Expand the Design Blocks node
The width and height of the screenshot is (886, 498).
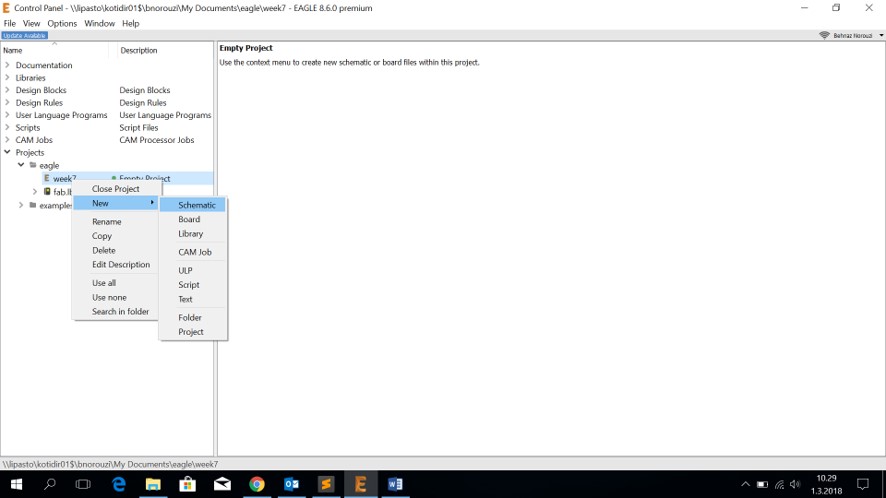pos(7,90)
